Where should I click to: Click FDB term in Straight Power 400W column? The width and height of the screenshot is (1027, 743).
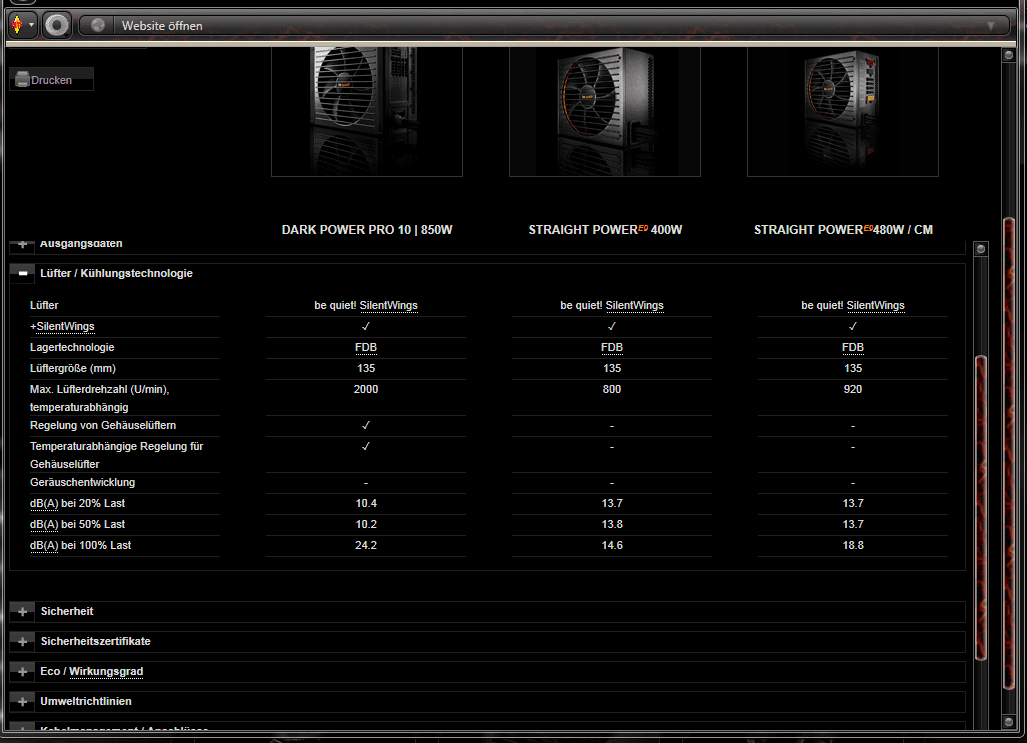[612, 347]
